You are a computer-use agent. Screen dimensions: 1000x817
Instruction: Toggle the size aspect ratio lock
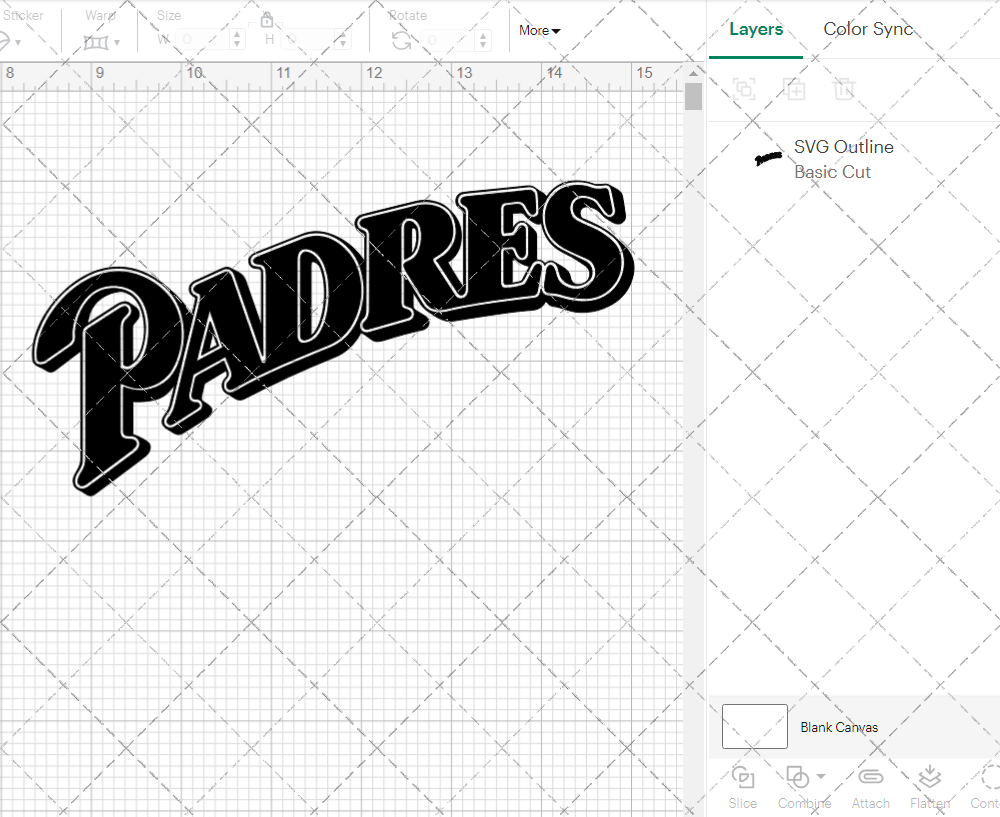click(x=267, y=20)
